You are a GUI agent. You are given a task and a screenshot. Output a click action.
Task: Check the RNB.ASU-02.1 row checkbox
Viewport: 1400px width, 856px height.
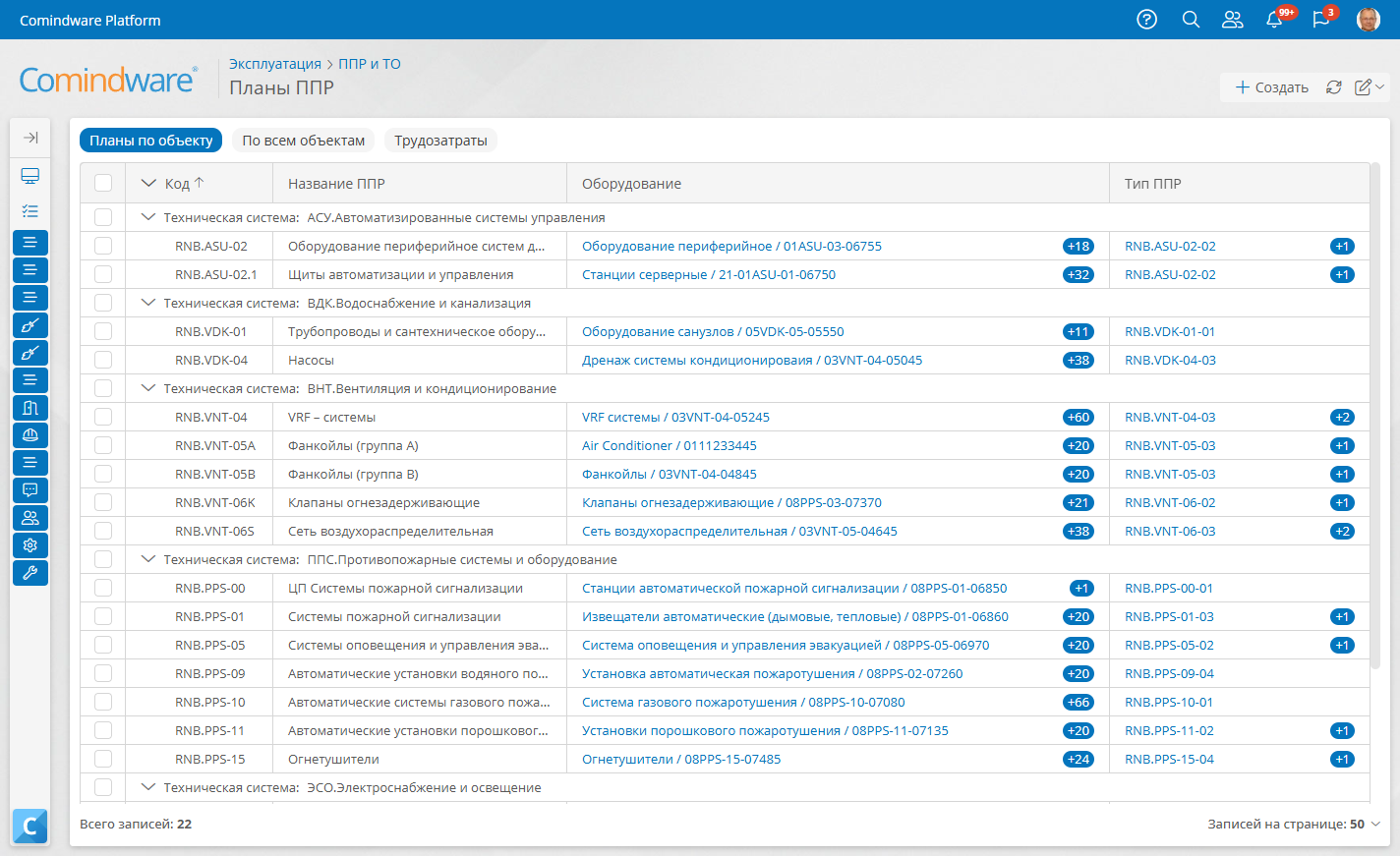[103, 275]
